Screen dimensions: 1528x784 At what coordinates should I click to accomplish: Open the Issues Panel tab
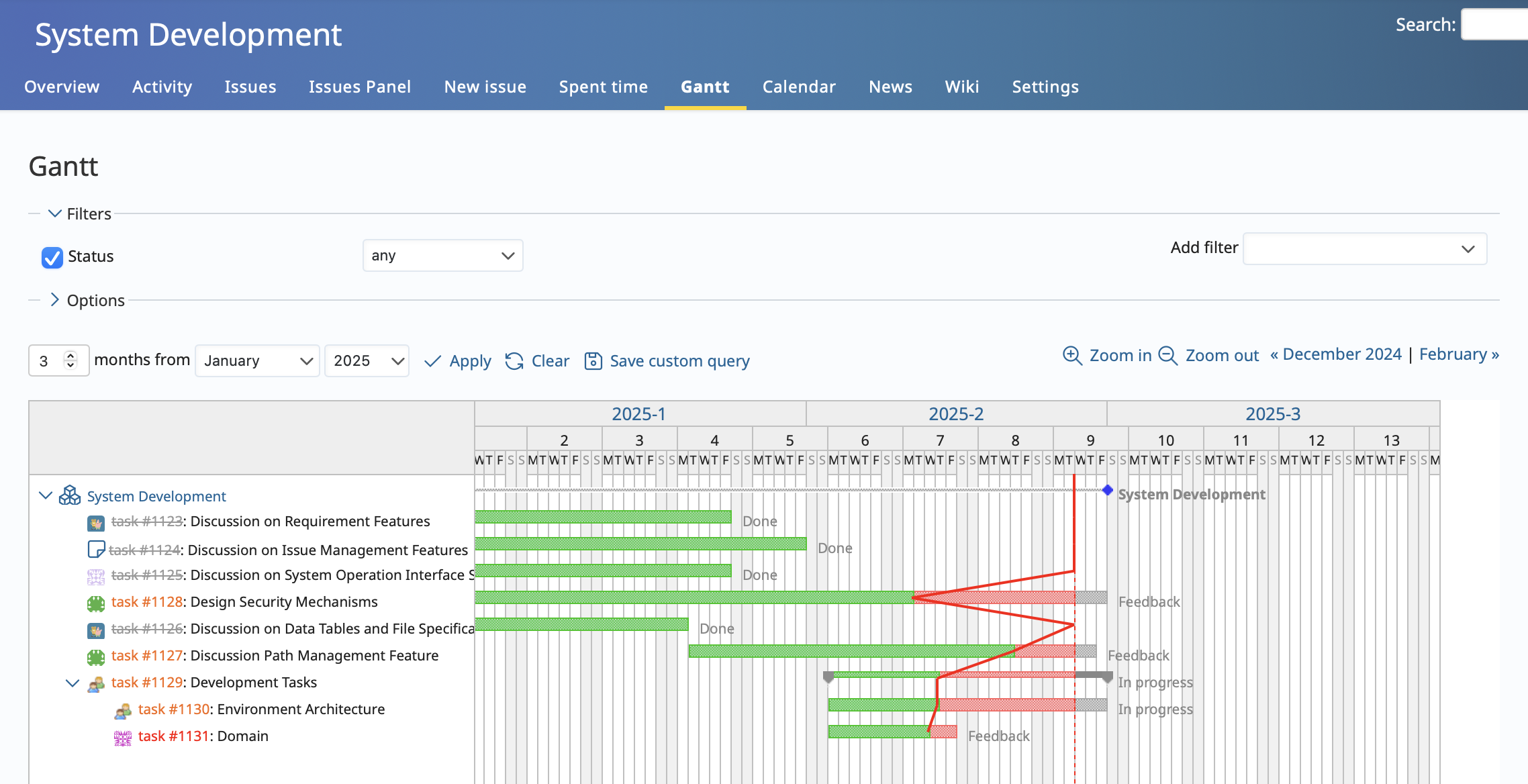[359, 87]
